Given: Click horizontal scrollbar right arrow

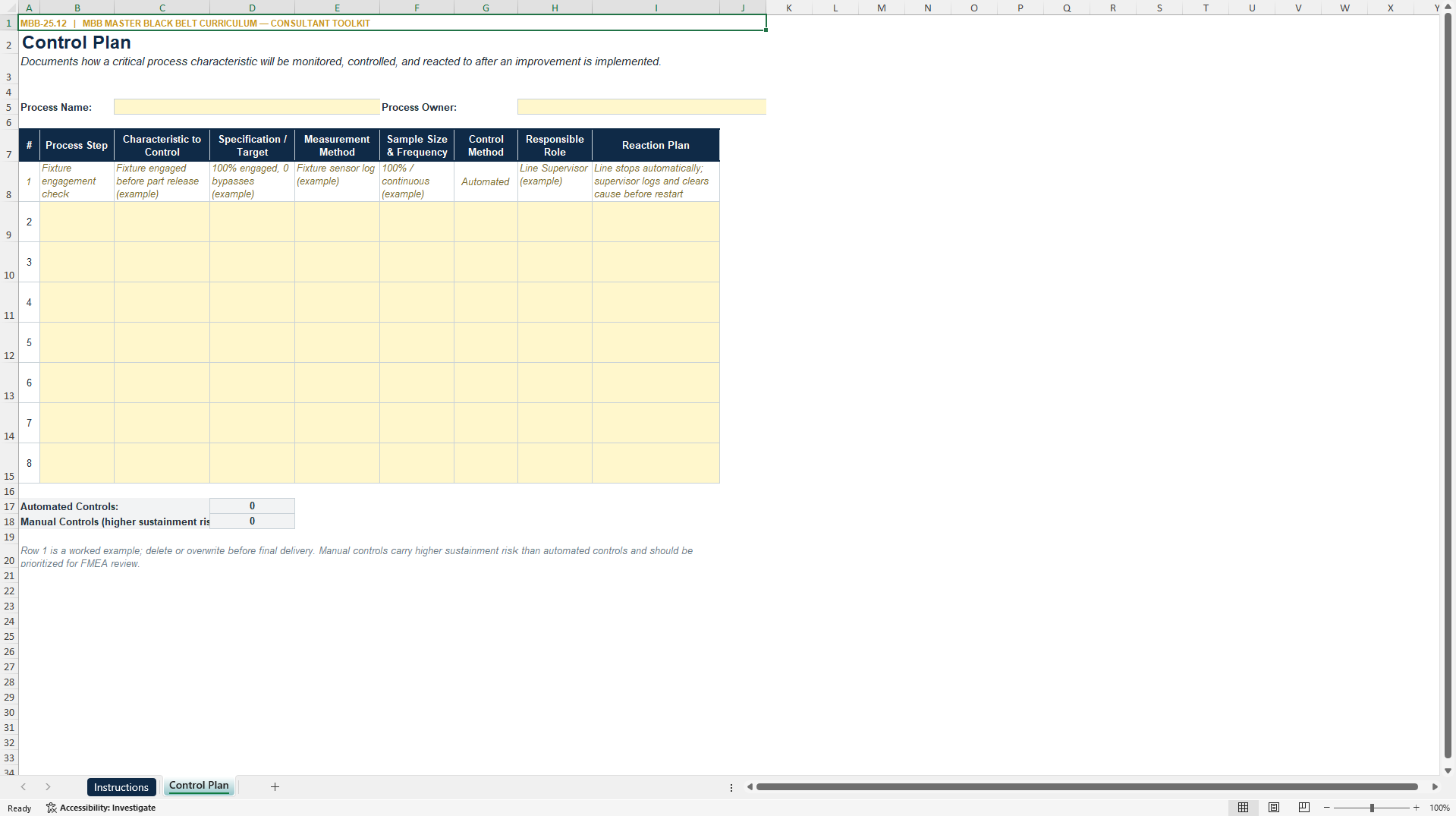Looking at the screenshot, I should (x=1435, y=787).
